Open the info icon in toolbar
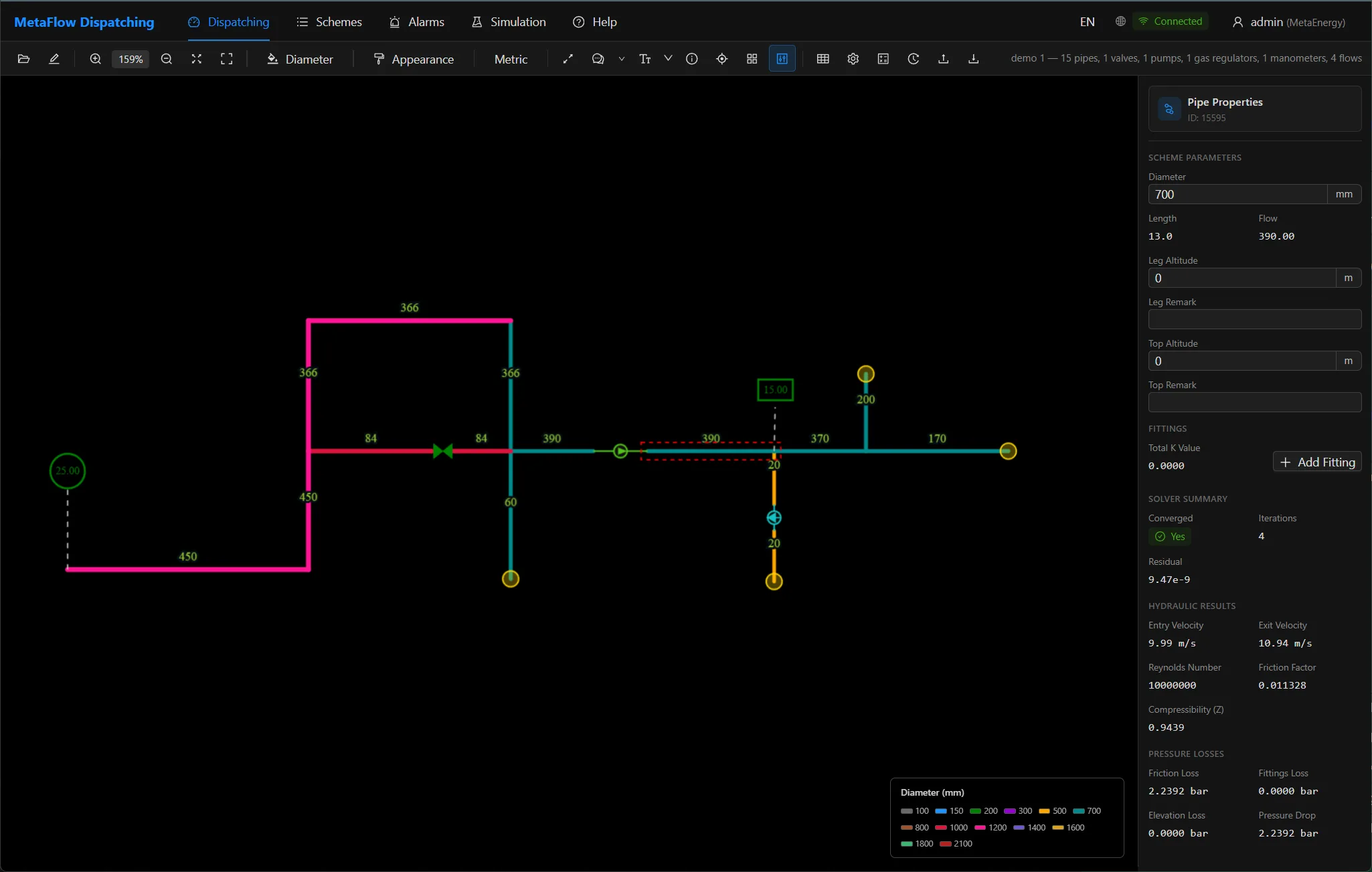 [692, 59]
